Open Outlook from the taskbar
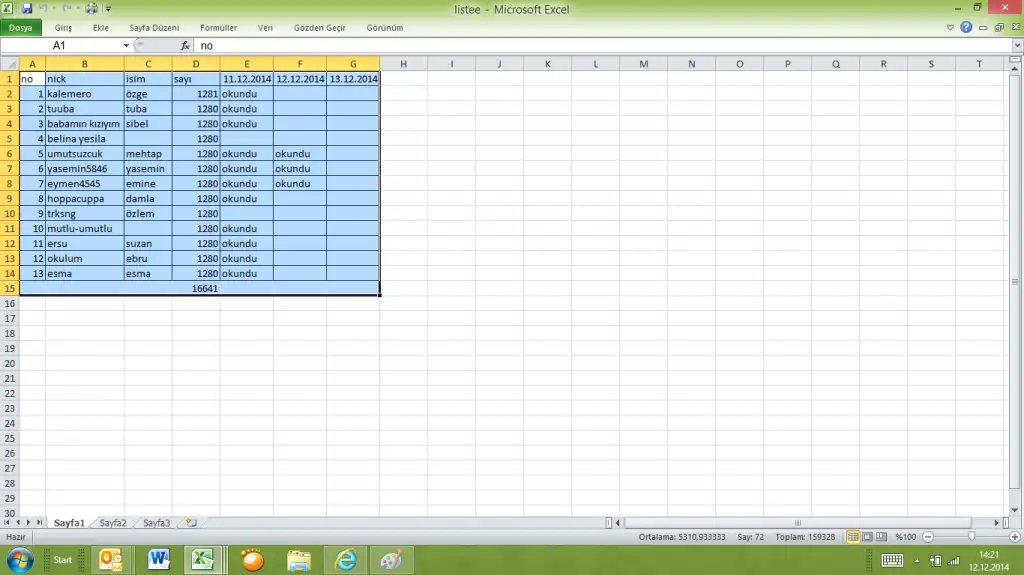1024x575 pixels. click(x=111, y=560)
